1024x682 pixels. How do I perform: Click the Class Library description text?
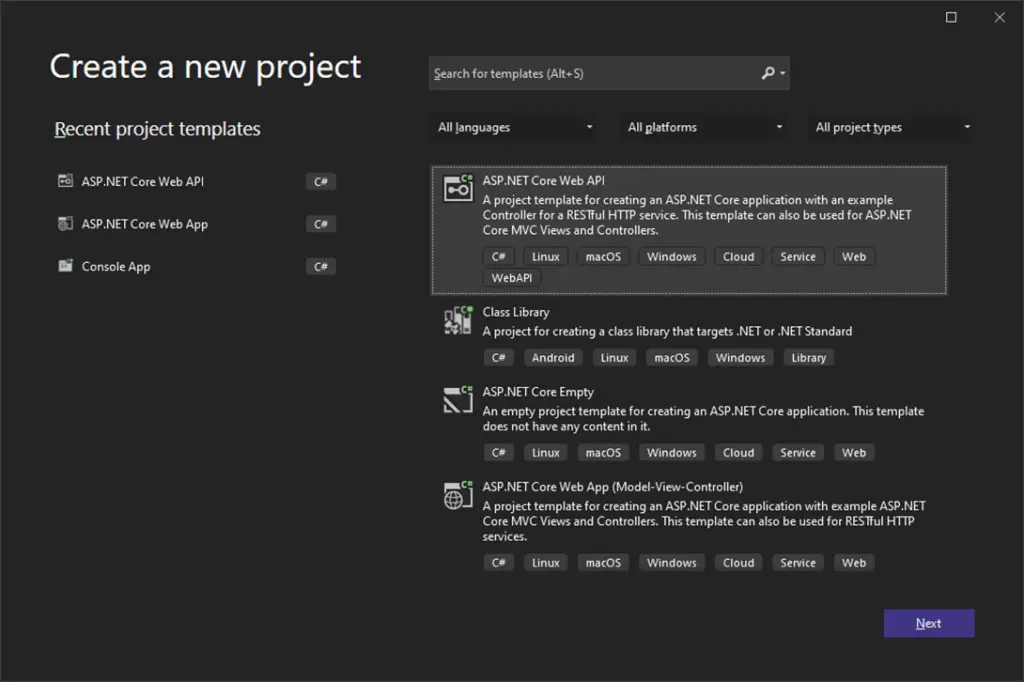(x=667, y=331)
